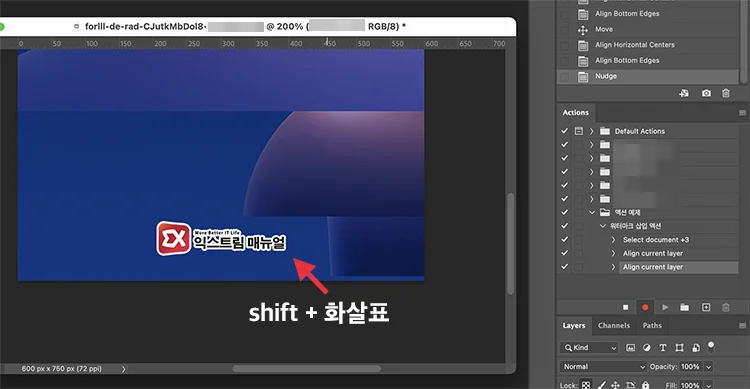Click prevent artboard auto-nesting lock icon
The width and height of the screenshot is (750, 389).
click(x=630, y=385)
